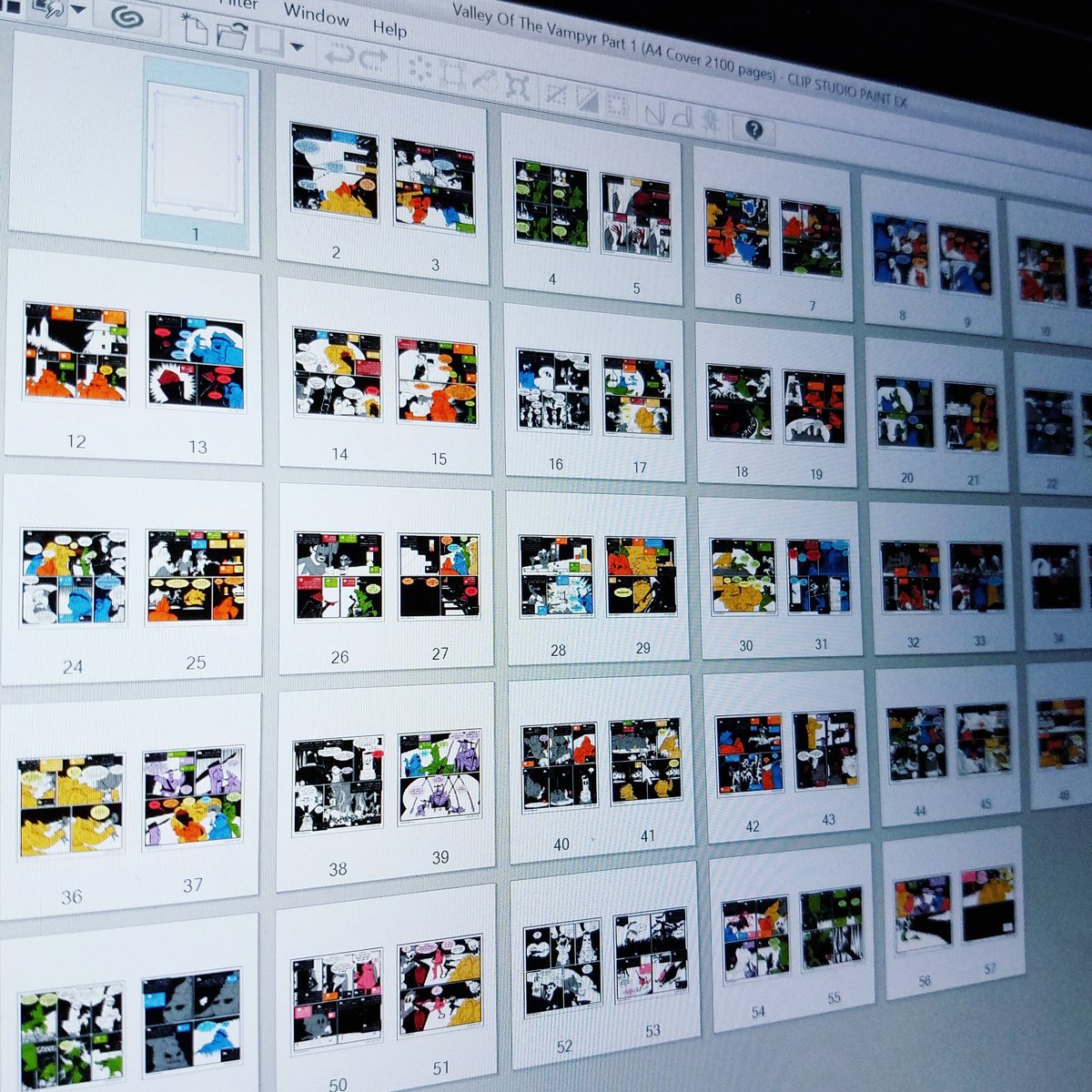Open the partially visible Filter menu
This screenshot has width=1092, height=1092.
(238, 5)
